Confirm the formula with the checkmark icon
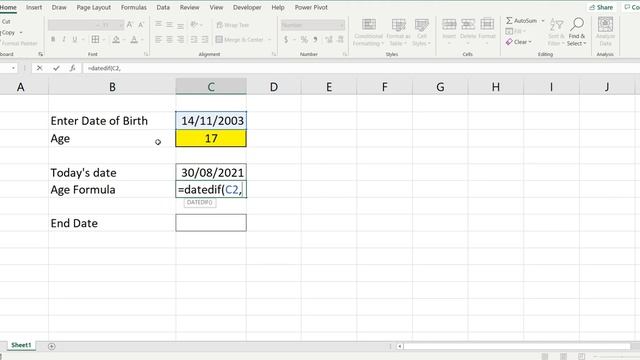Image resolution: width=640 pixels, height=360 pixels. coord(56,68)
